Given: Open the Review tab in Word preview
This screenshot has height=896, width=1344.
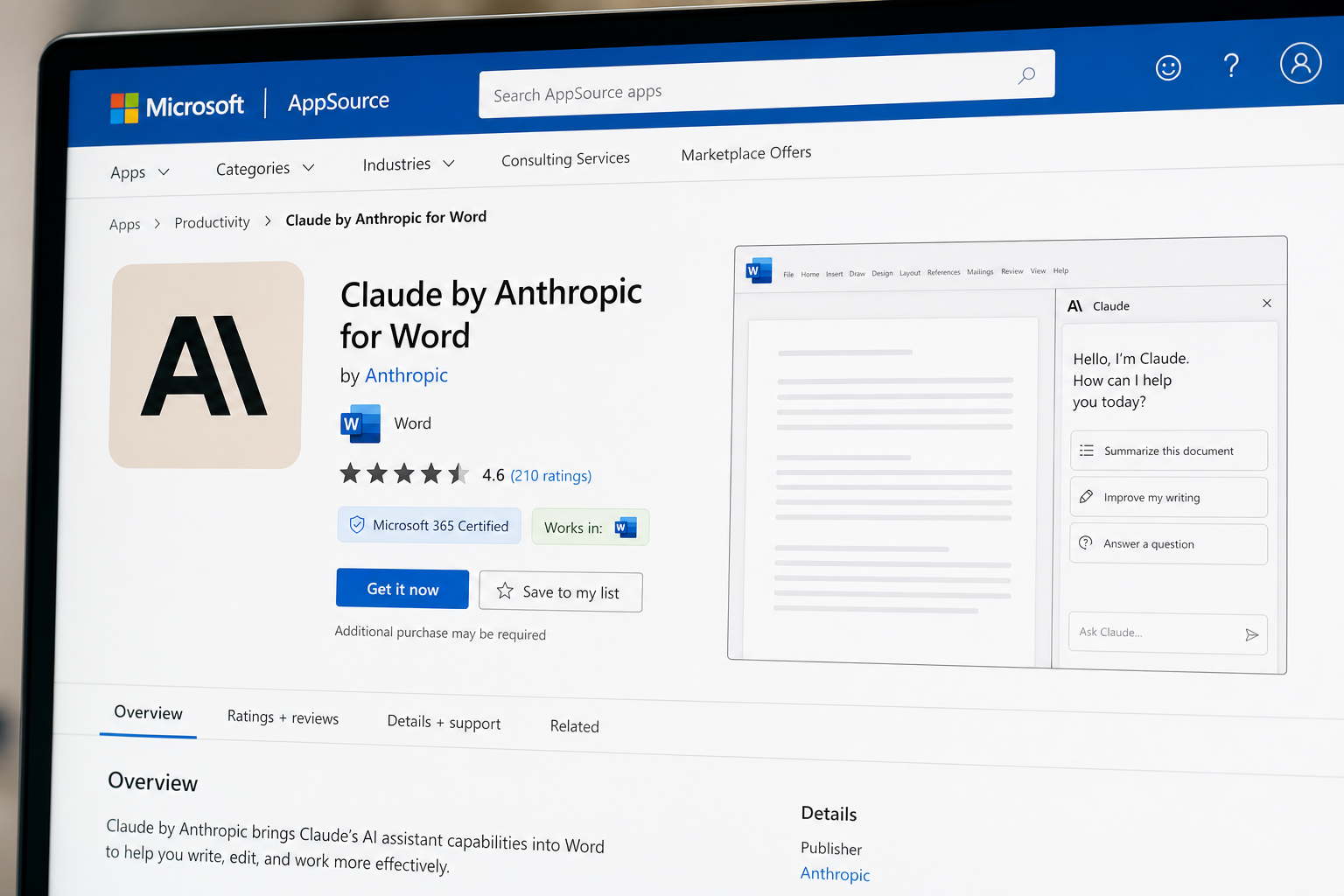Looking at the screenshot, I should tap(1012, 271).
